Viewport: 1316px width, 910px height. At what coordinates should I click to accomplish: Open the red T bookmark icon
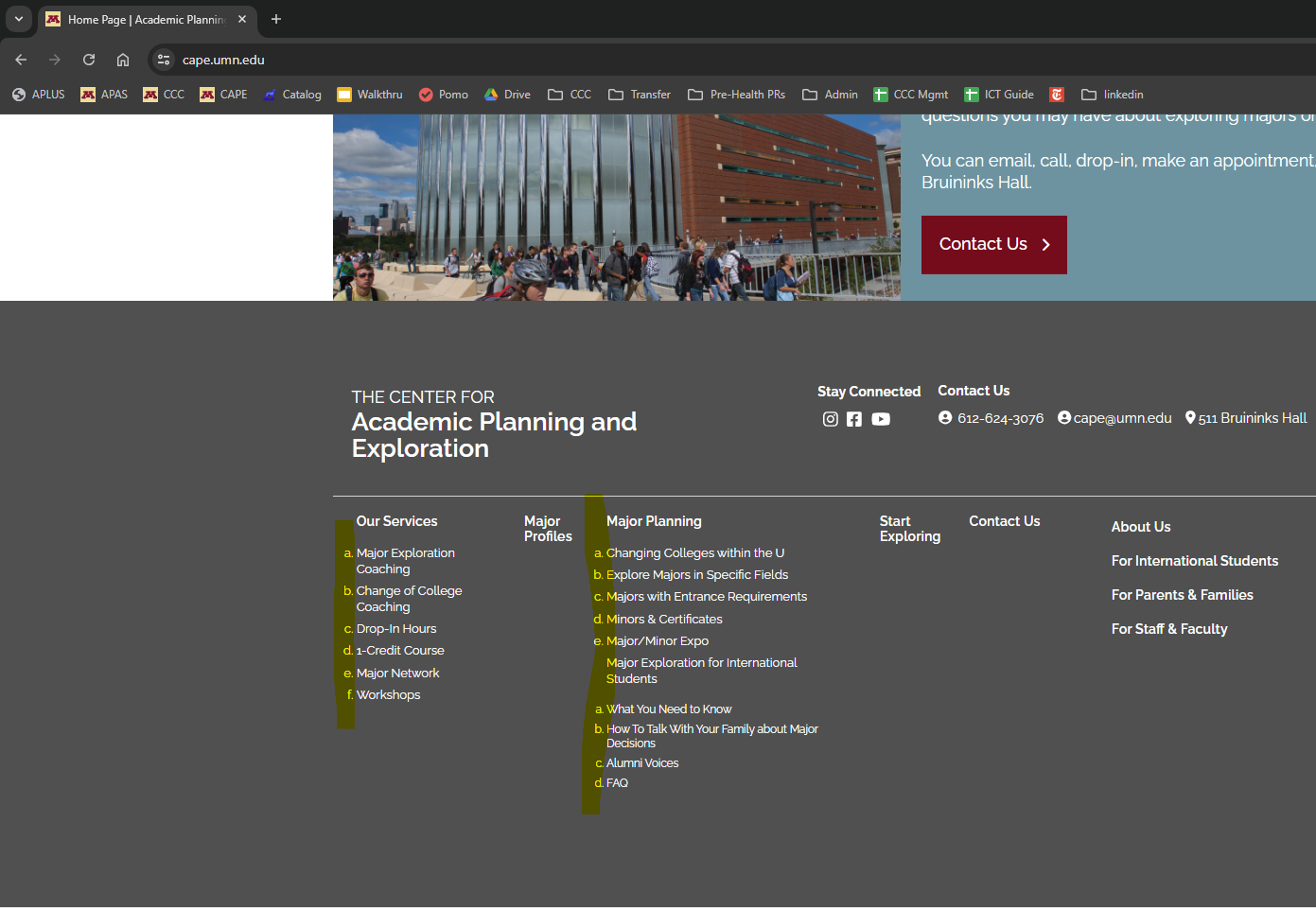(x=1057, y=95)
